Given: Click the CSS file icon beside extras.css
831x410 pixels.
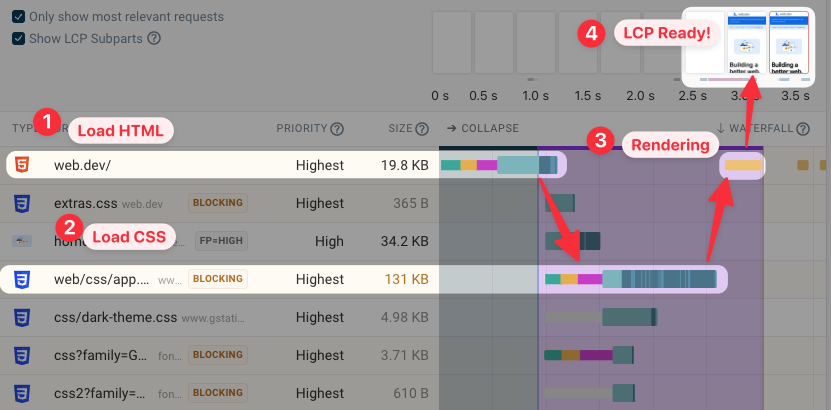Looking at the screenshot, I should coord(21,203).
